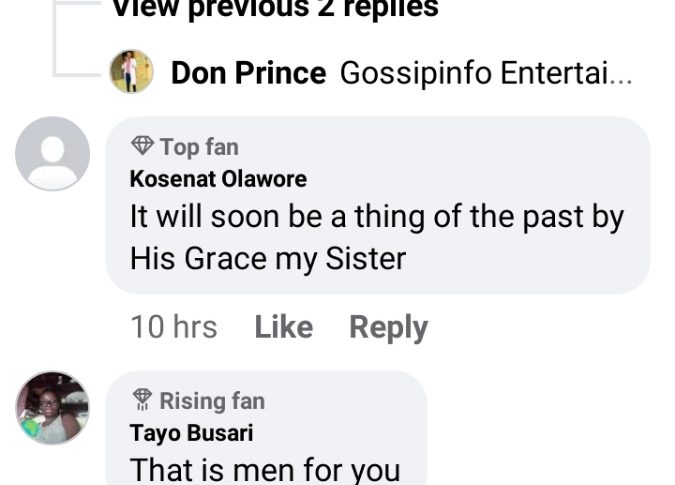Image resolution: width=675 pixels, height=485 pixels.
Task: Reply to Kosenat Olawore's comment
Action: tap(388, 327)
